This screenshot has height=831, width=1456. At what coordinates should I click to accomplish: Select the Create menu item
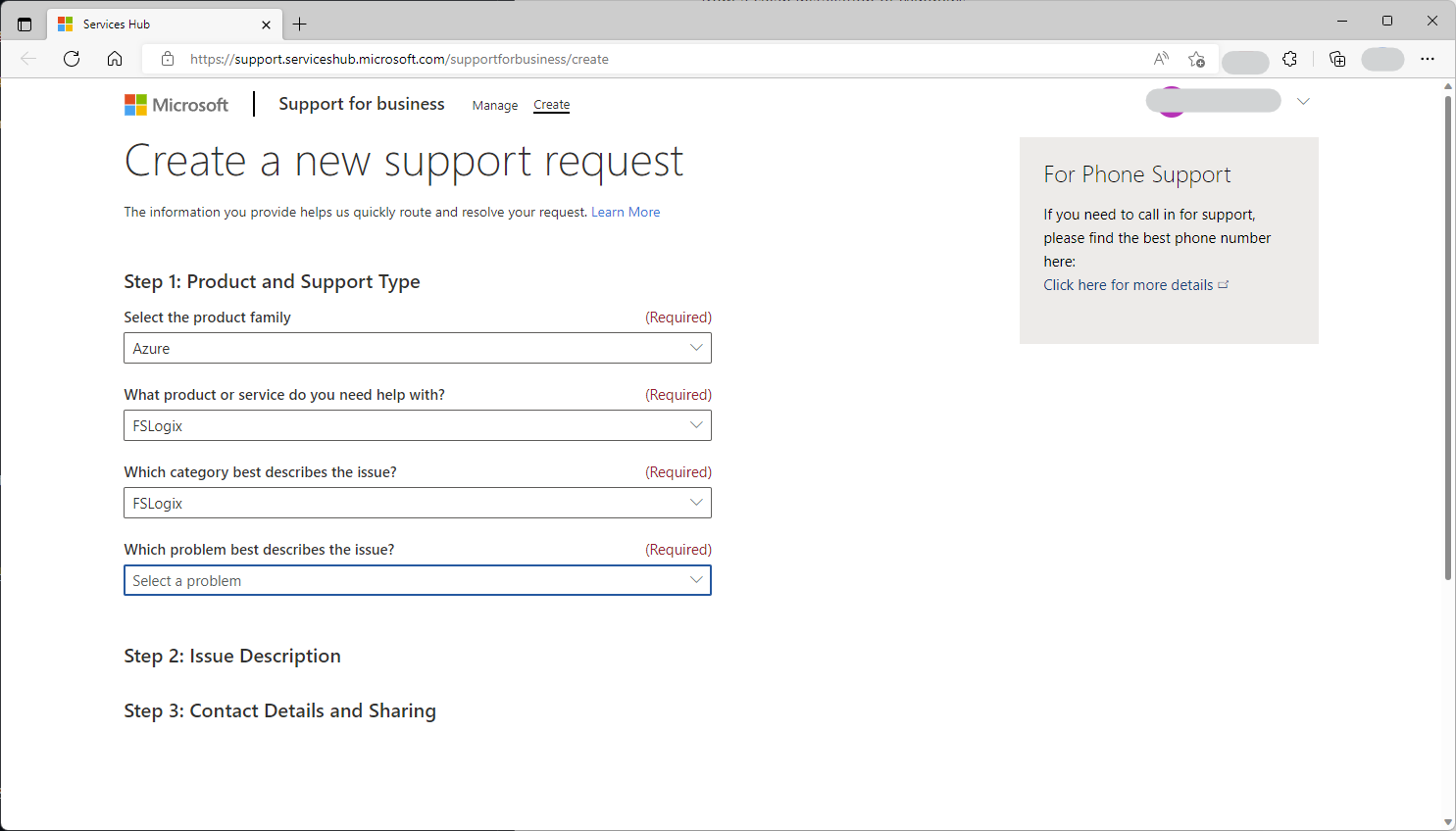coord(552,105)
